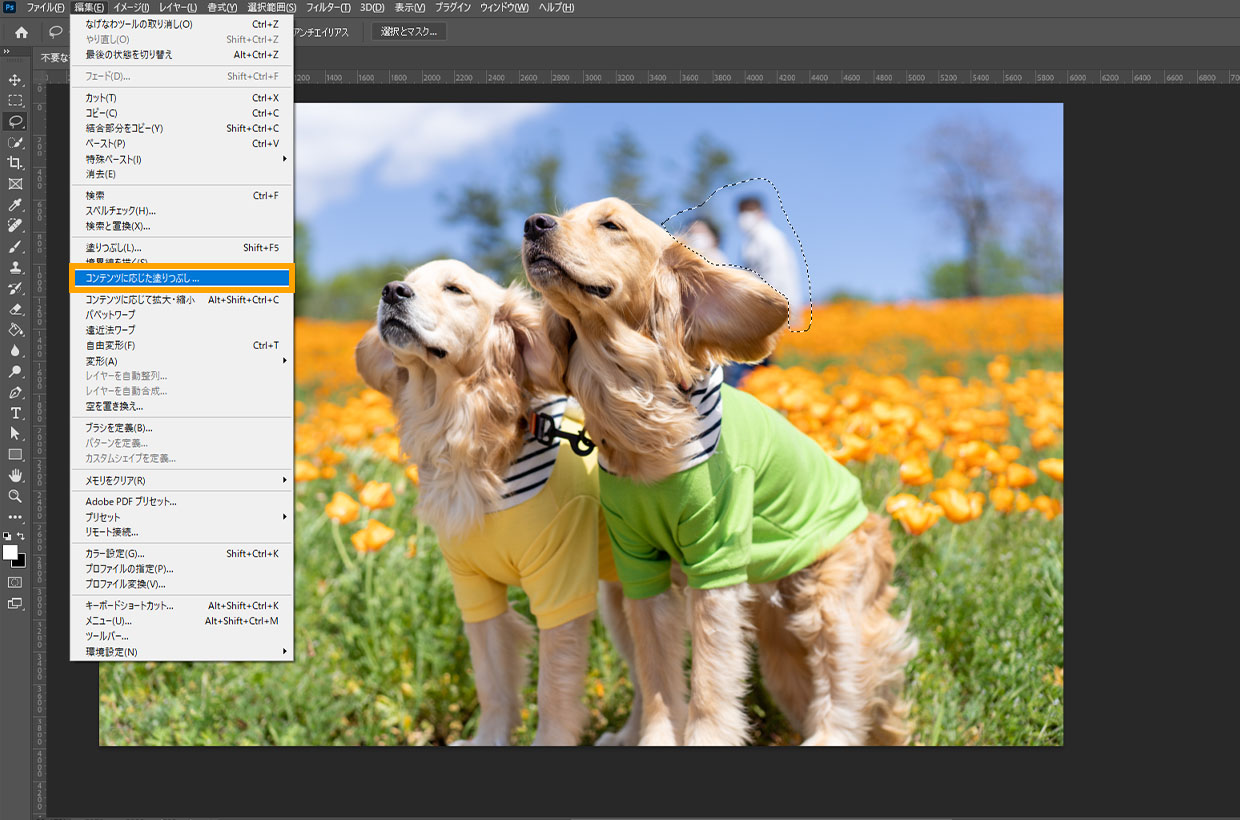Click the 選択とマスク... button

tap(410, 32)
